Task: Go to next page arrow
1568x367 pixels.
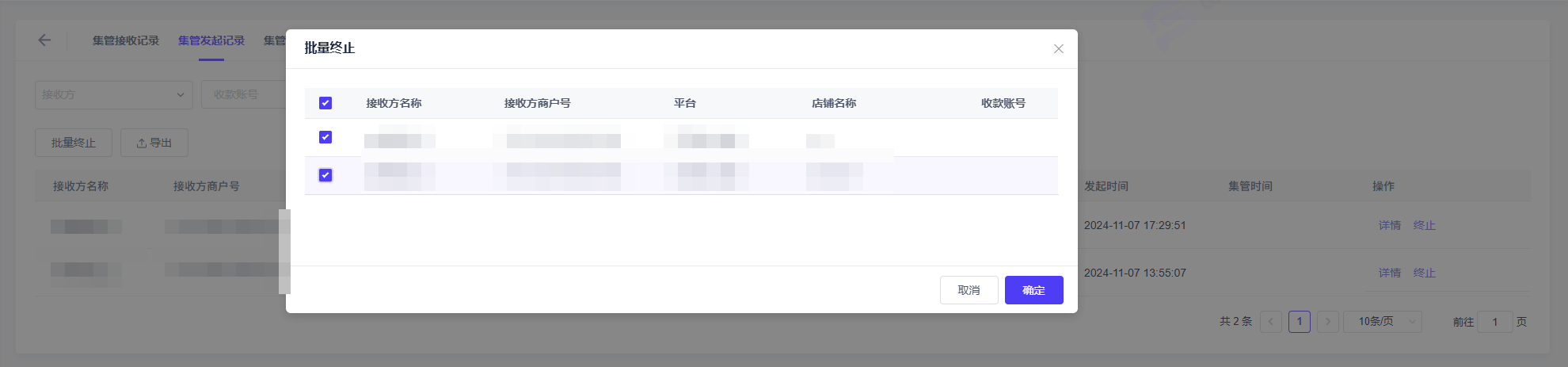Action: [1328, 322]
